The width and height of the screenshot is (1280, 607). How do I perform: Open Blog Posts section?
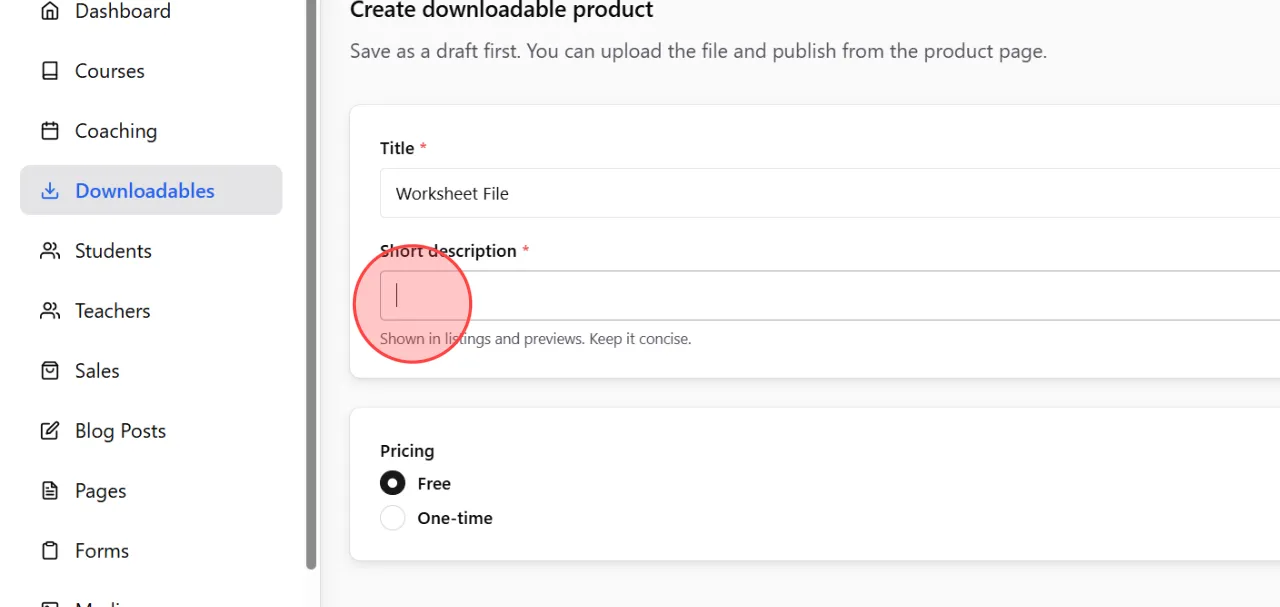pos(151,431)
